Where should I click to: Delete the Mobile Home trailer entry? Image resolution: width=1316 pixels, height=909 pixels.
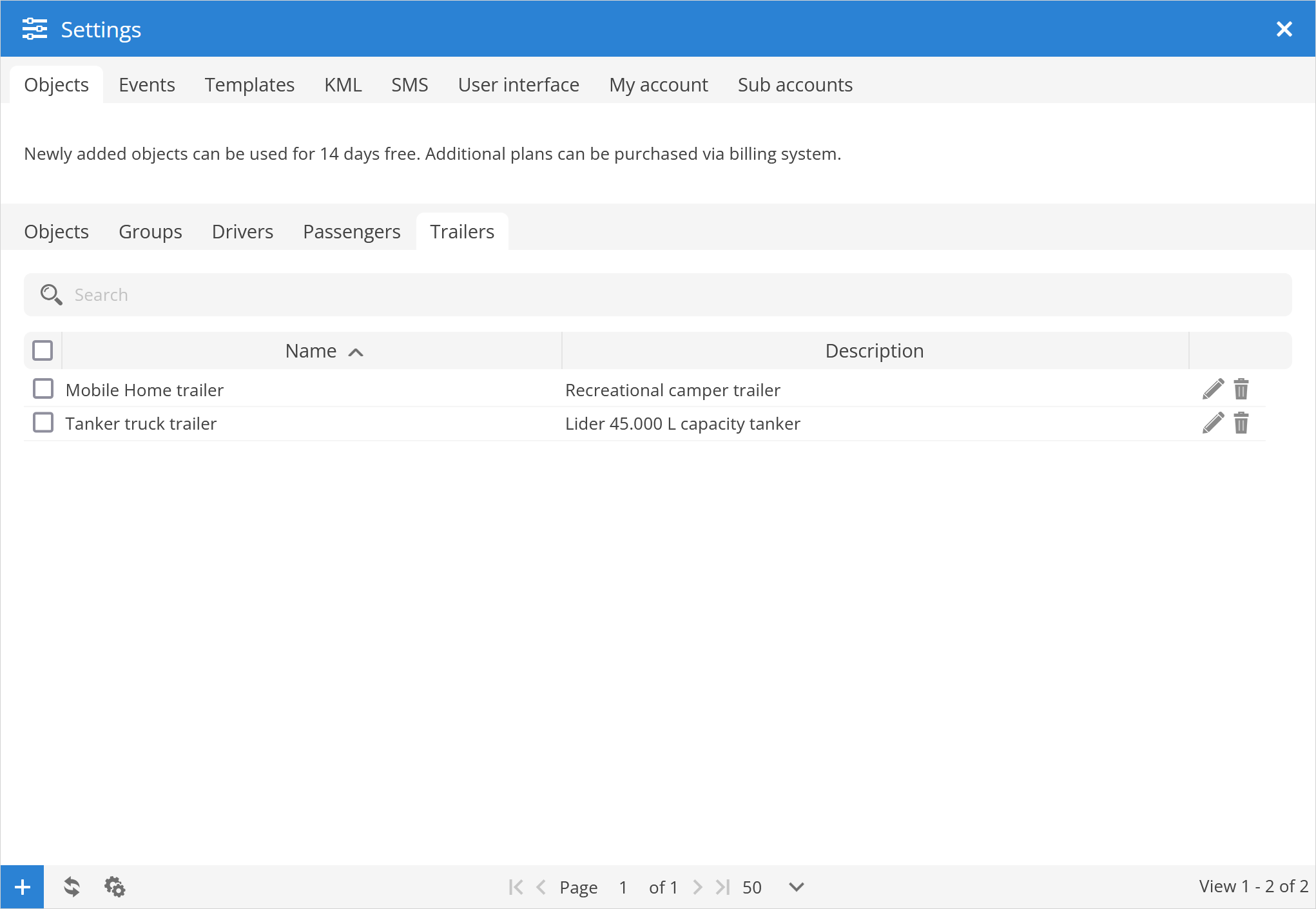pyautogui.click(x=1241, y=389)
